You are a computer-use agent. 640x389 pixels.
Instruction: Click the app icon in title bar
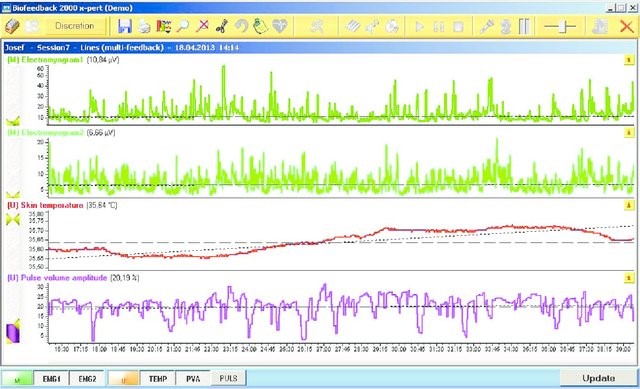6,8
